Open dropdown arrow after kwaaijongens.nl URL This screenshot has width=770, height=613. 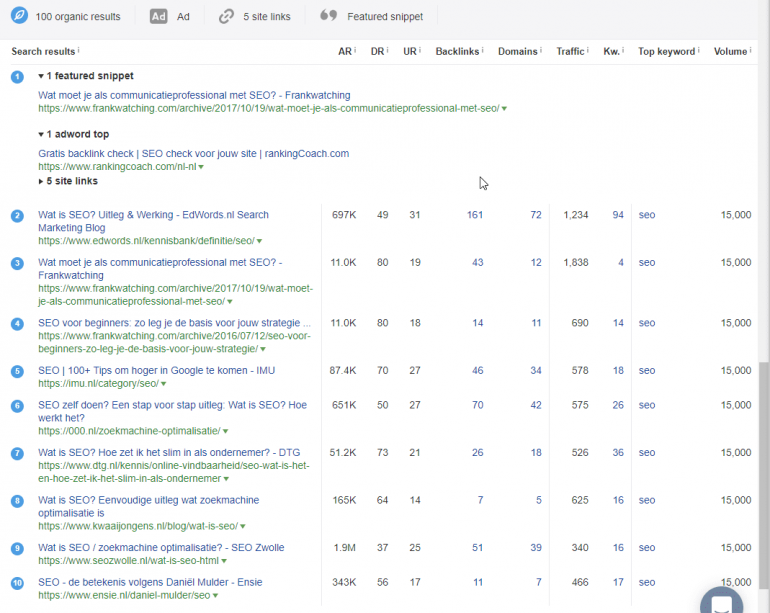click(x=243, y=527)
